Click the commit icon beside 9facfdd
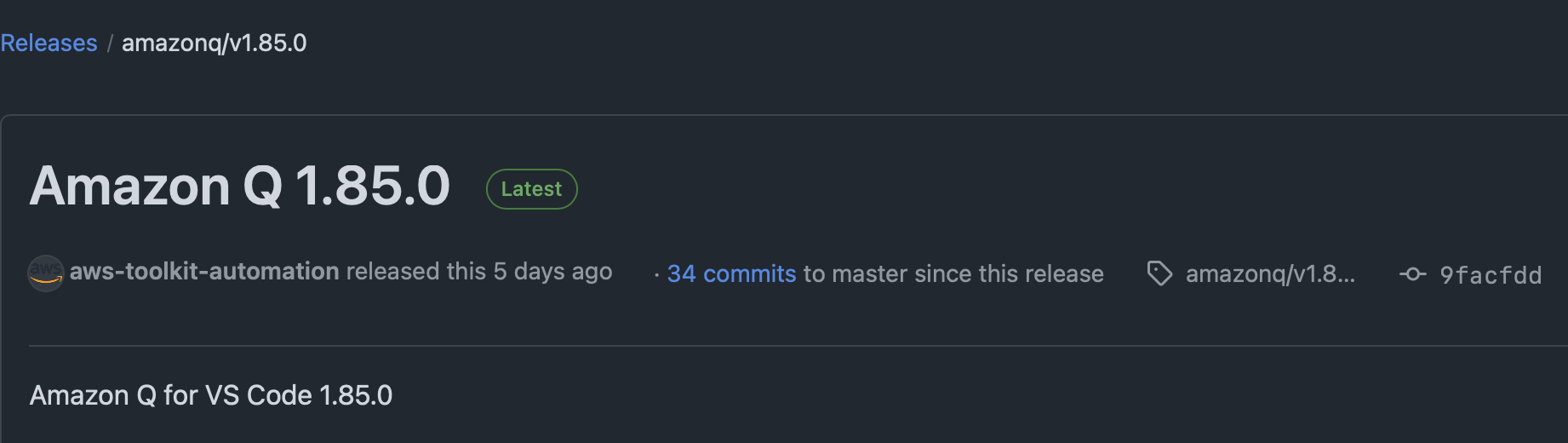 tap(1412, 274)
